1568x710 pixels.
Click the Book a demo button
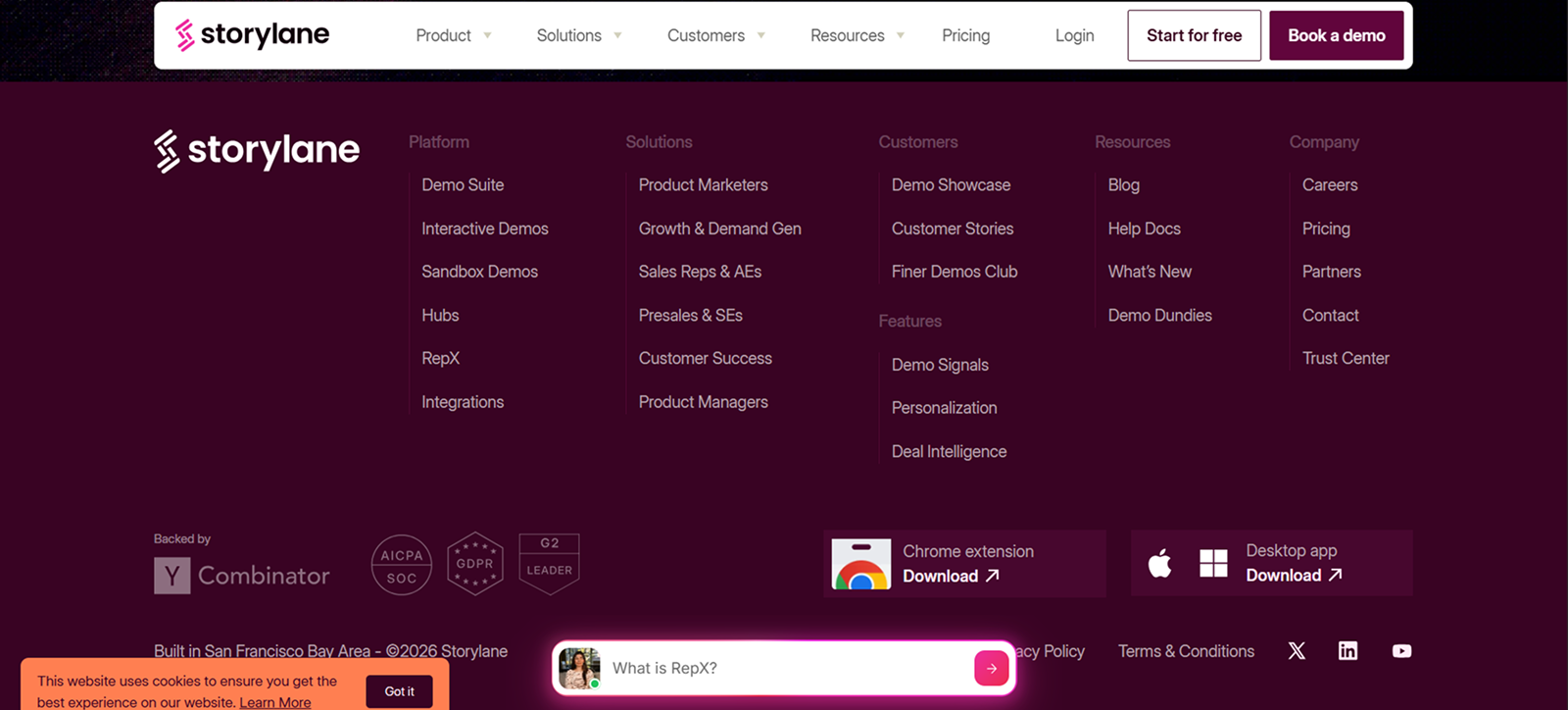[1337, 35]
